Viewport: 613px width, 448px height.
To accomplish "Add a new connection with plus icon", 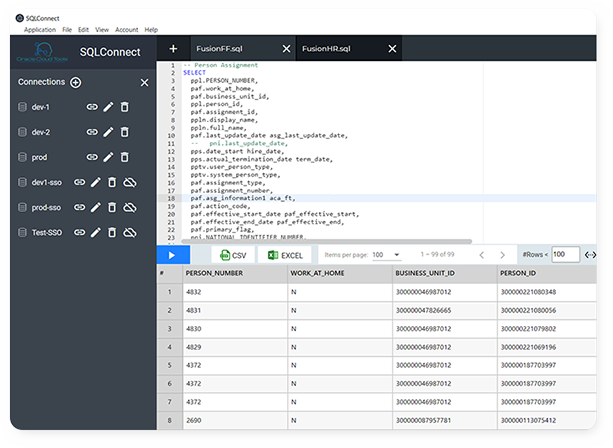I will point(75,82).
